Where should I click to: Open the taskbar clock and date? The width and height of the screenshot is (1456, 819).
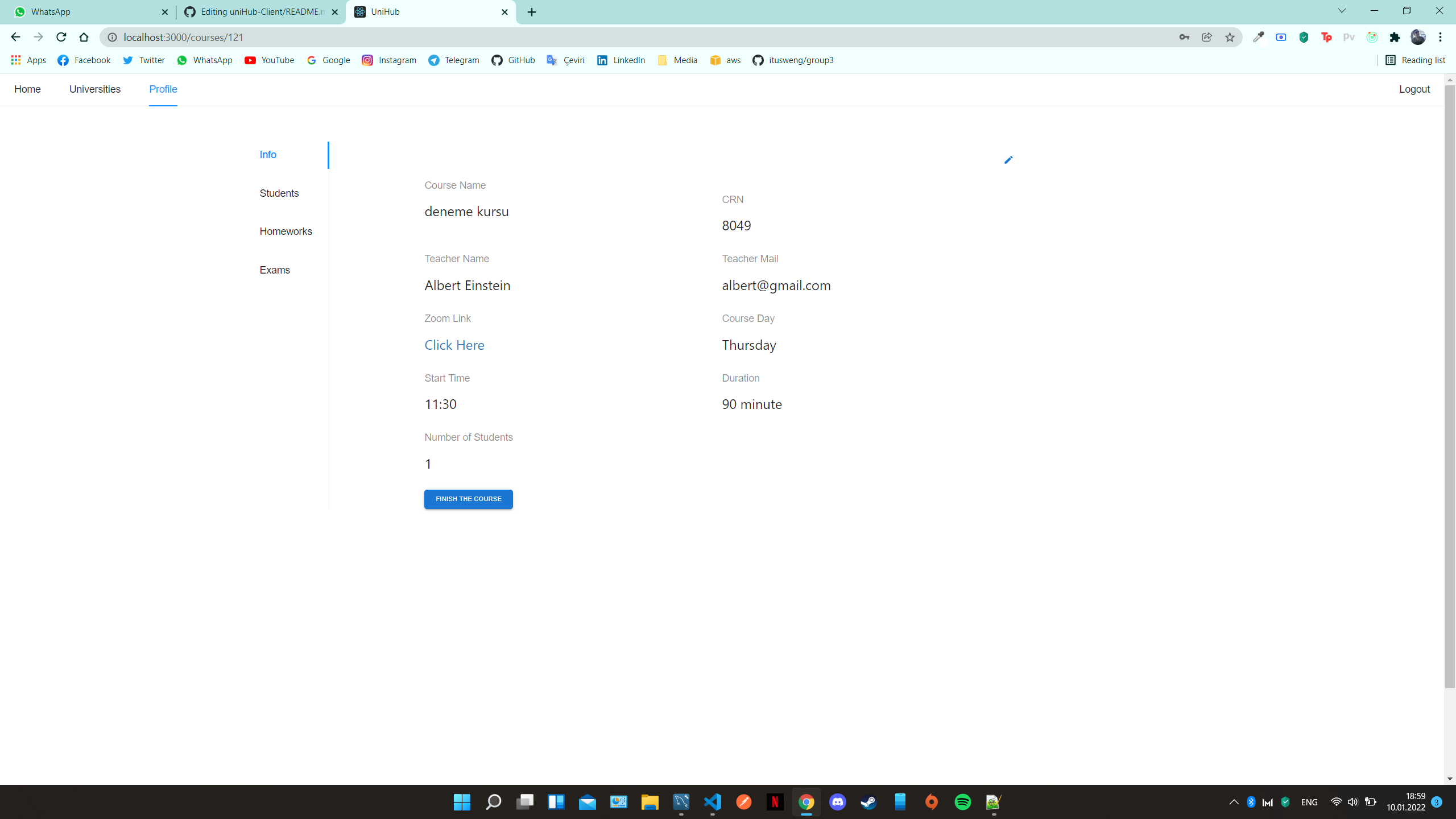(x=1406, y=802)
